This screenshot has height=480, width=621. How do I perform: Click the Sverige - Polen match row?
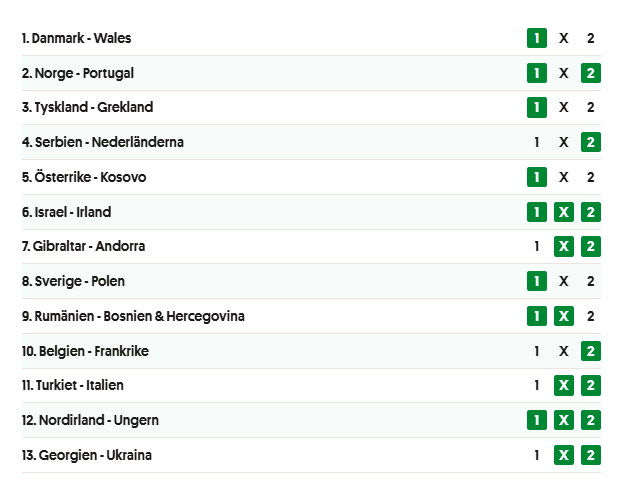(x=311, y=281)
